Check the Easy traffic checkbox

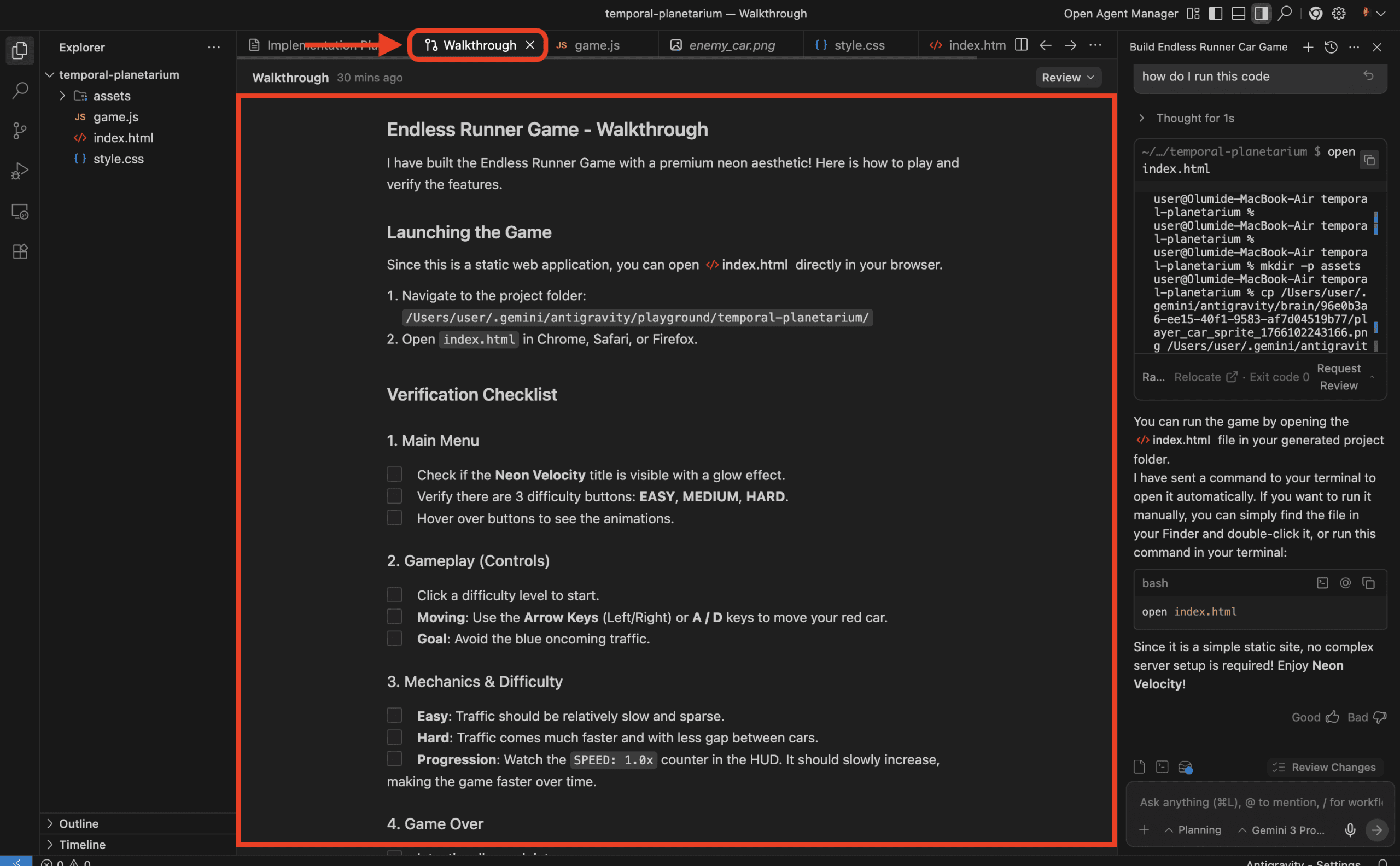tap(394, 715)
